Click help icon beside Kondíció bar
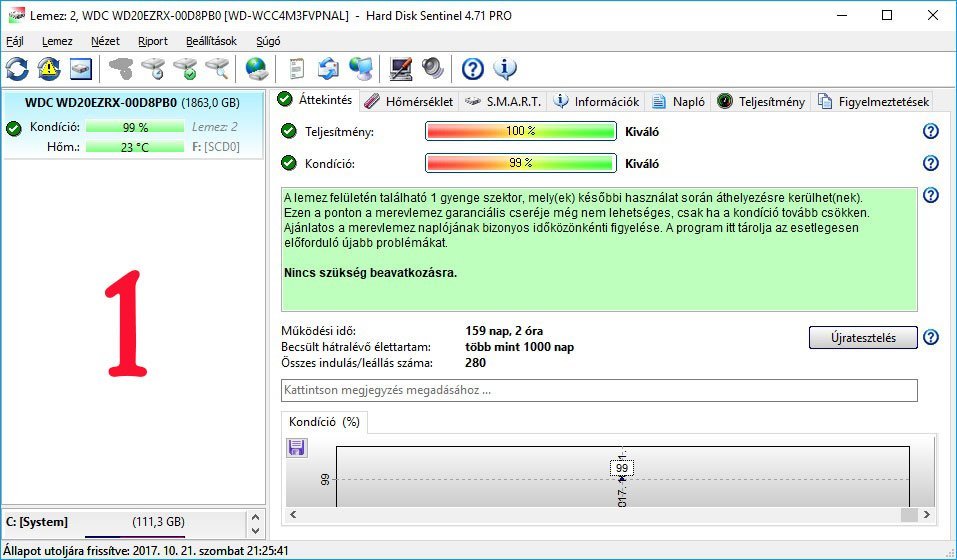This screenshot has width=957, height=560. click(931, 163)
